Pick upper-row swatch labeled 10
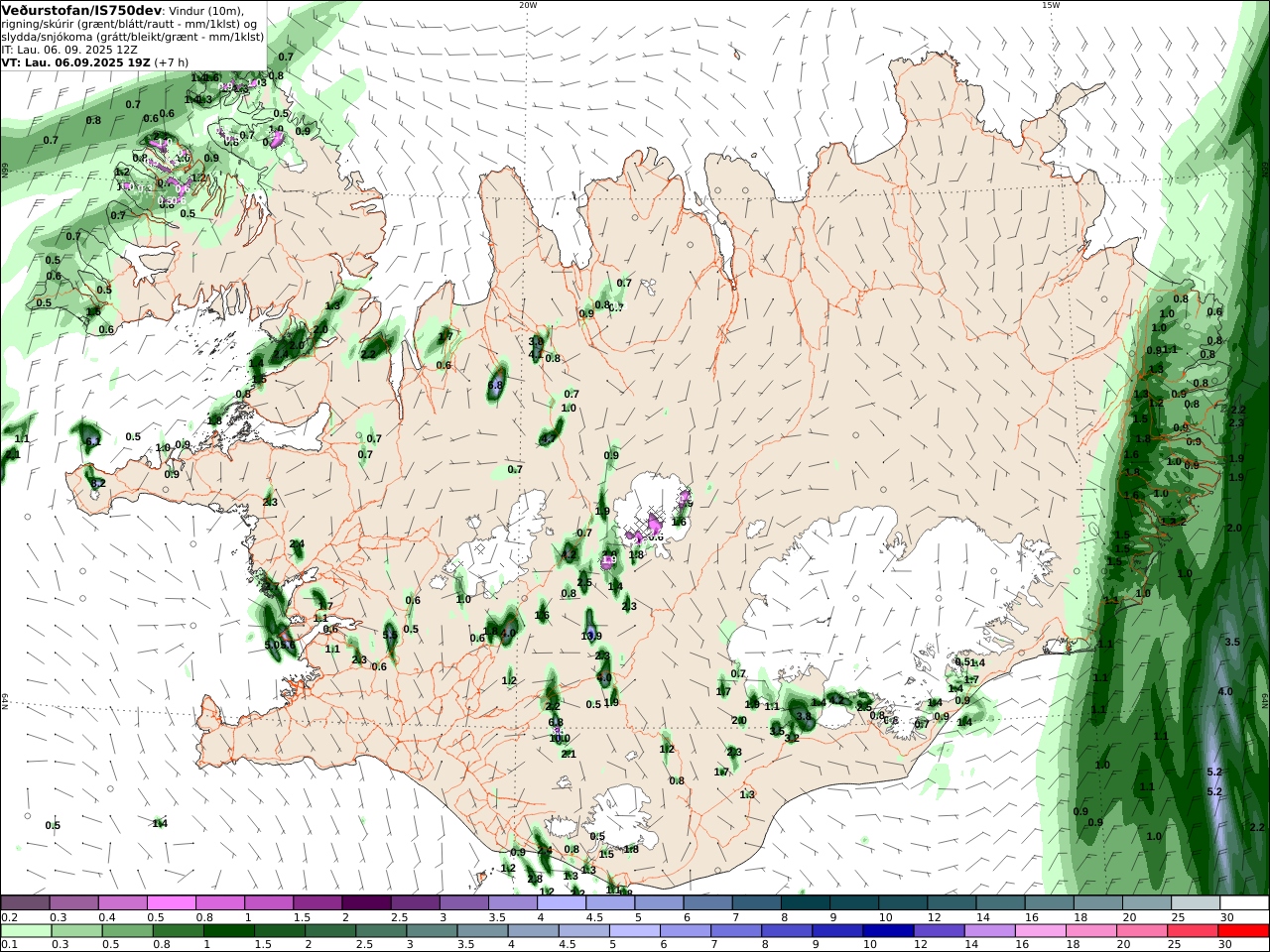Viewport: 1270px width, 952px height. [902, 903]
